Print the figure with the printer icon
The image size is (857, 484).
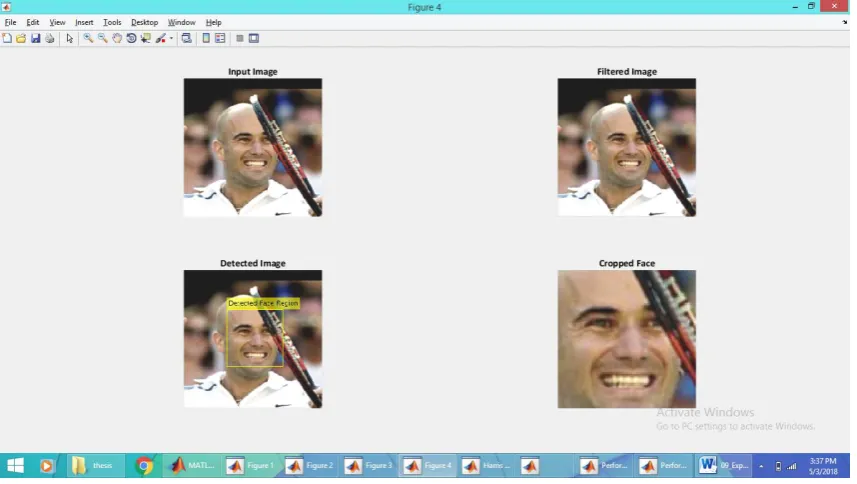point(50,38)
